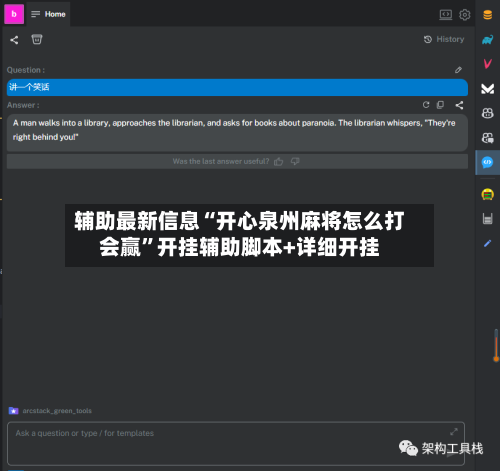
Task: Share the conversation using top share icon
Action: [14, 40]
